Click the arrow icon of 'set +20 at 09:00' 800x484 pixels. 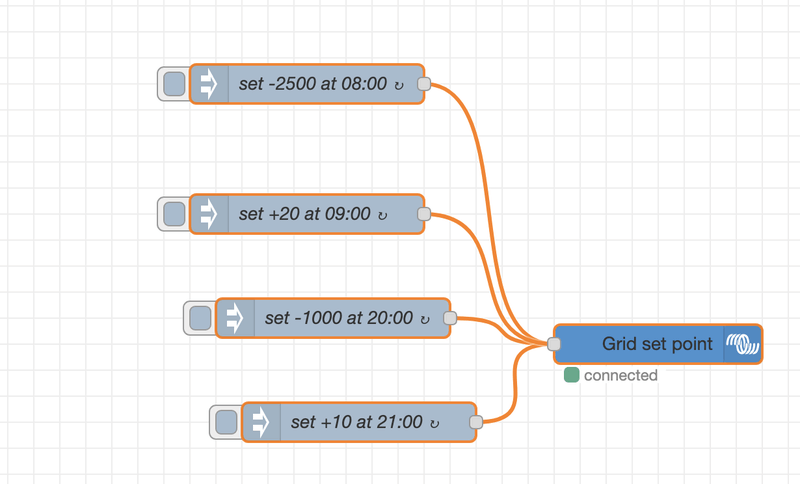tap(209, 214)
